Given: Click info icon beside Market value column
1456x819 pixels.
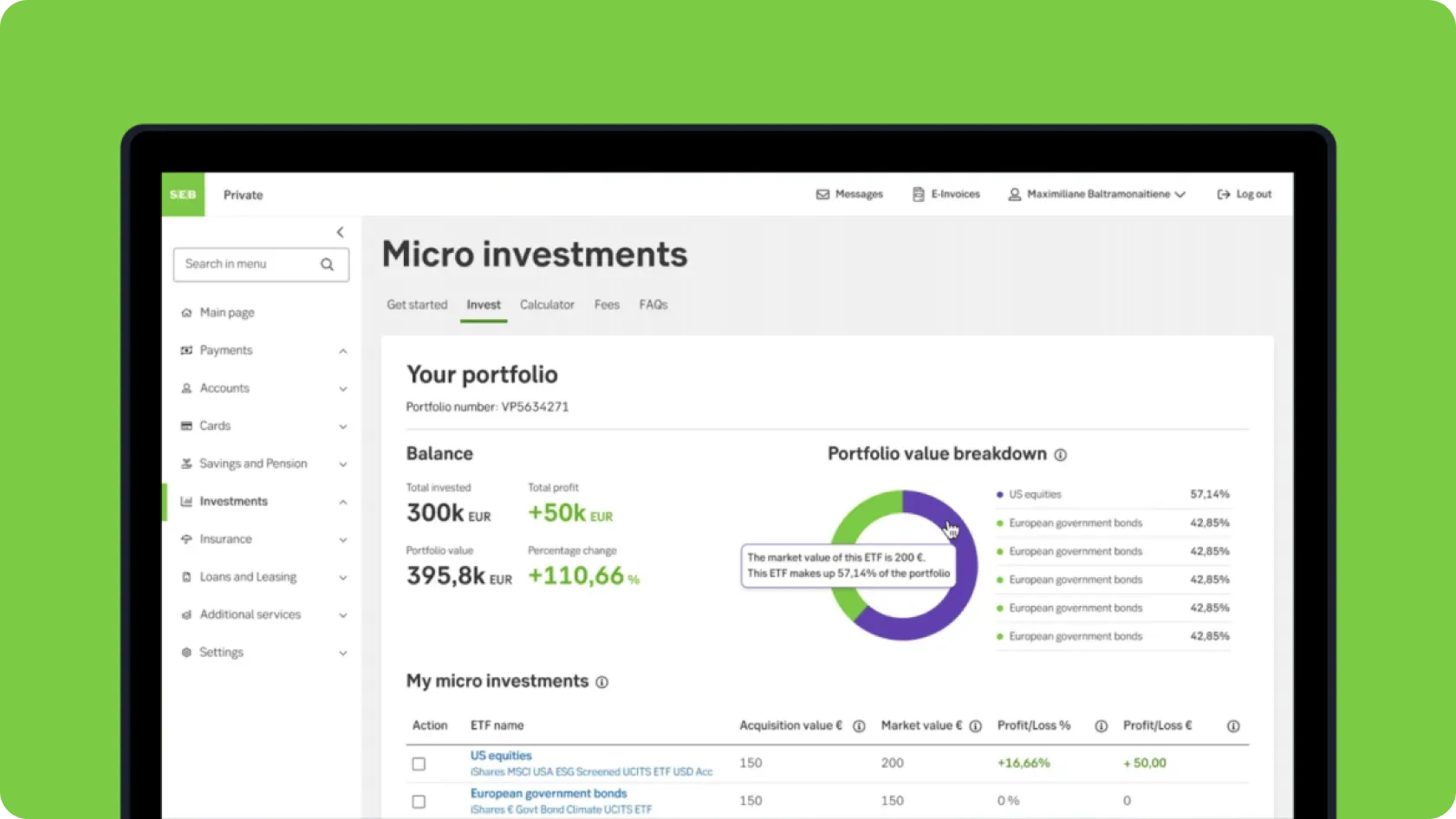Looking at the screenshot, I should click(x=975, y=726).
